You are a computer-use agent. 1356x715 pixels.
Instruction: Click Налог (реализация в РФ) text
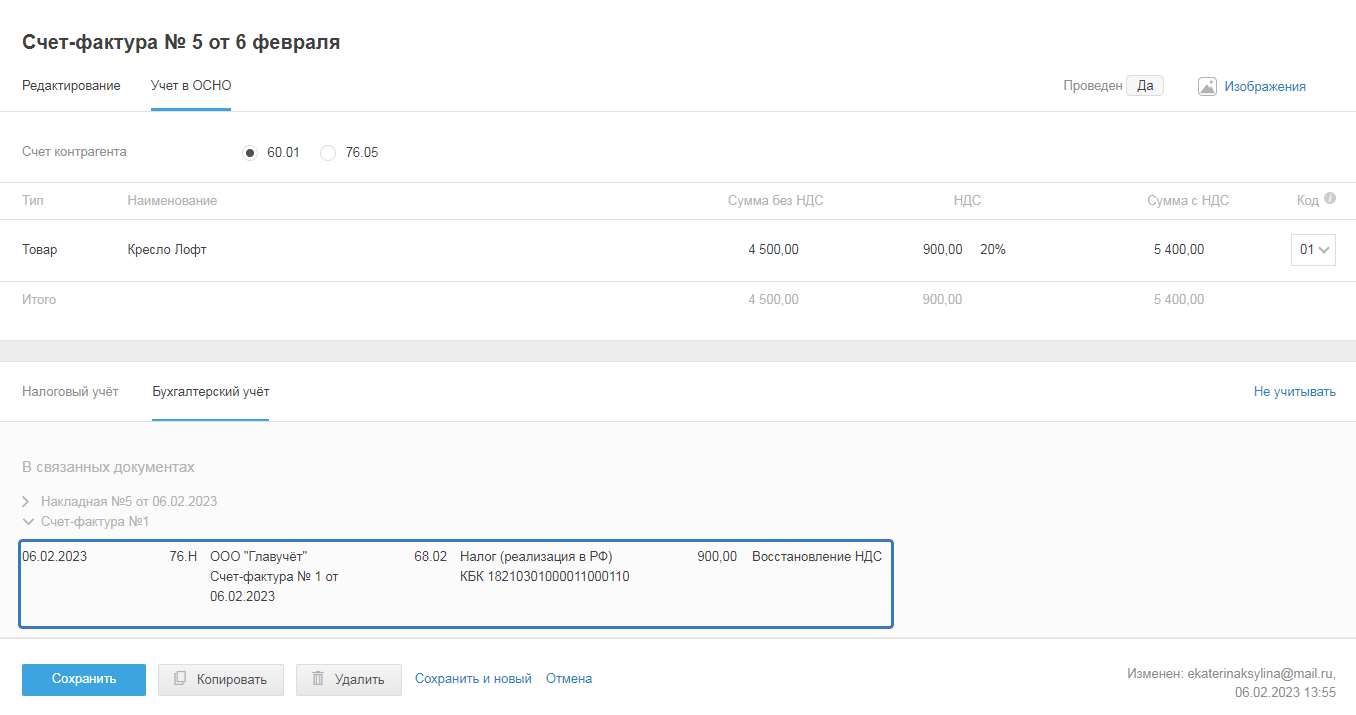pos(536,557)
